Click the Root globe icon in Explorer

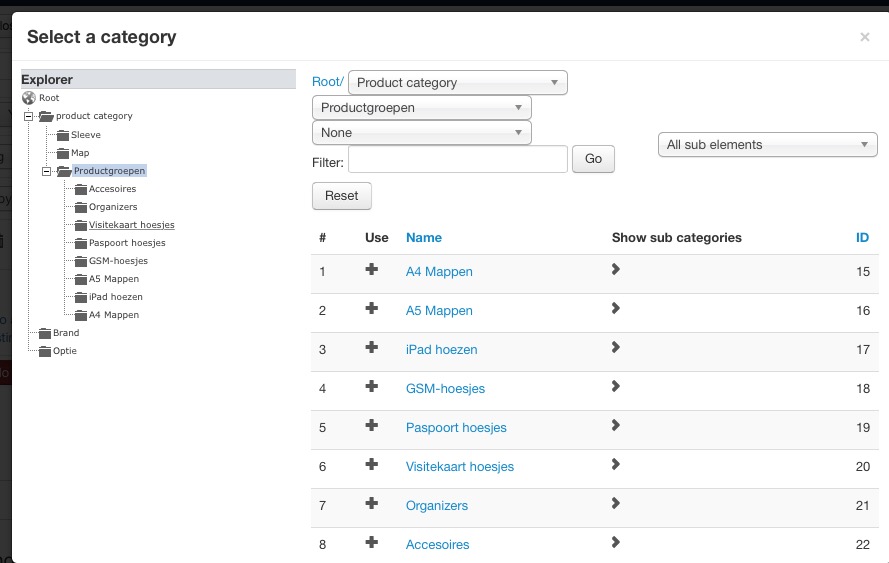tap(29, 98)
